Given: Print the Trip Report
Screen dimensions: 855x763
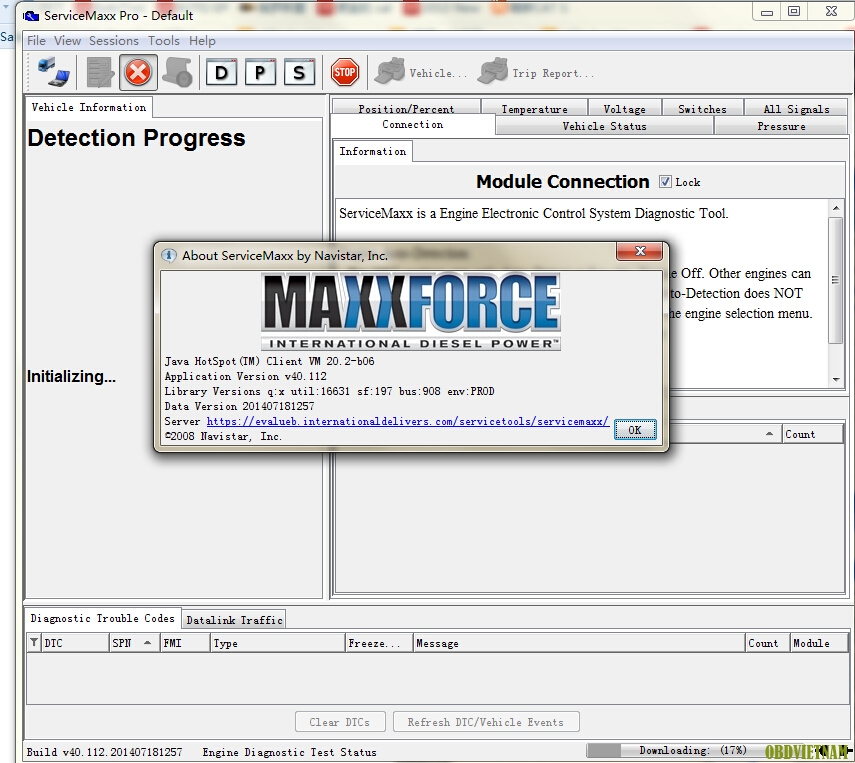Looking at the screenshot, I should click(x=535, y=72).
